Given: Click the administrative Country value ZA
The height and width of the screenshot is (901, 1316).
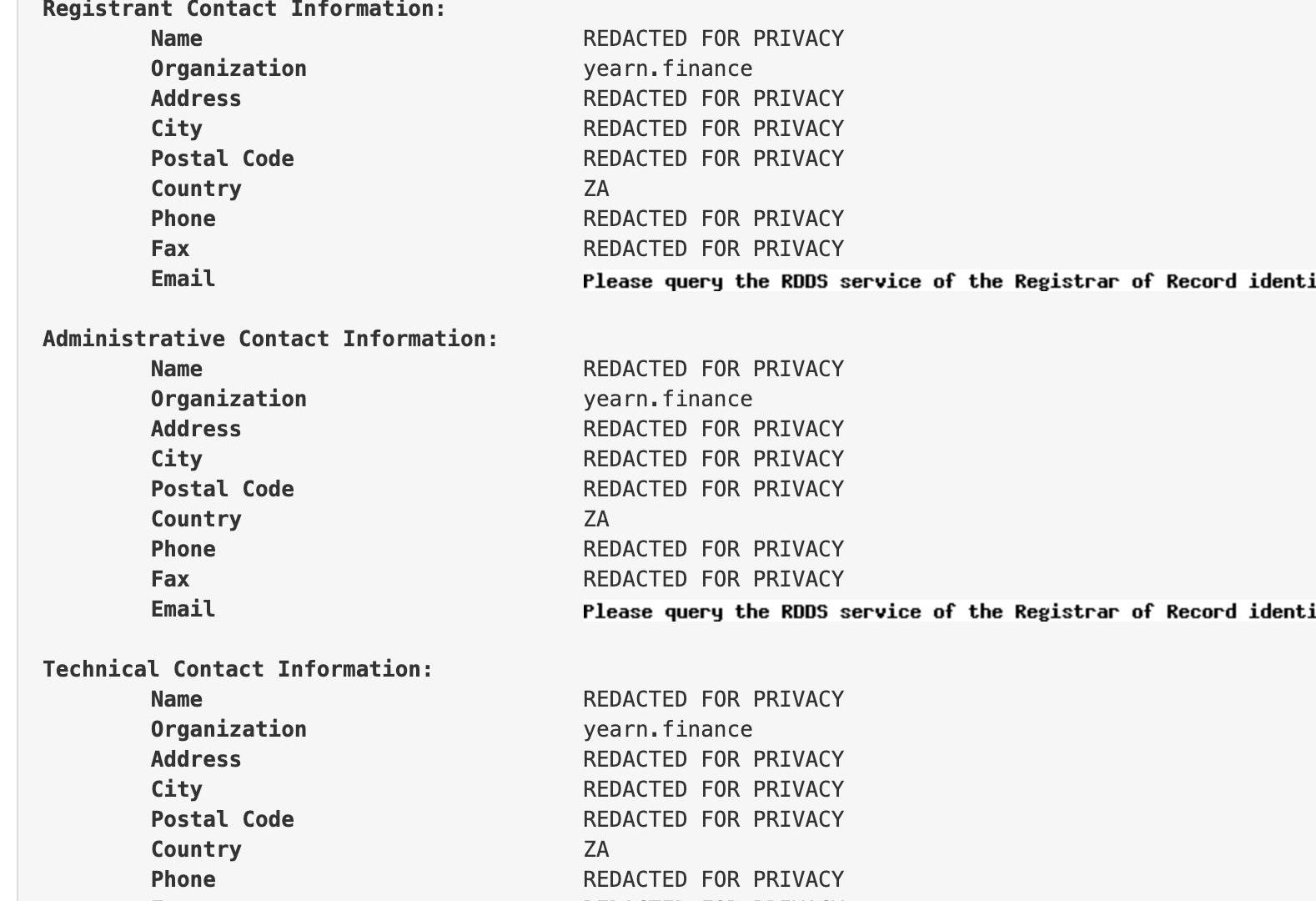Looking at the screenshot, I should (596, 519).
